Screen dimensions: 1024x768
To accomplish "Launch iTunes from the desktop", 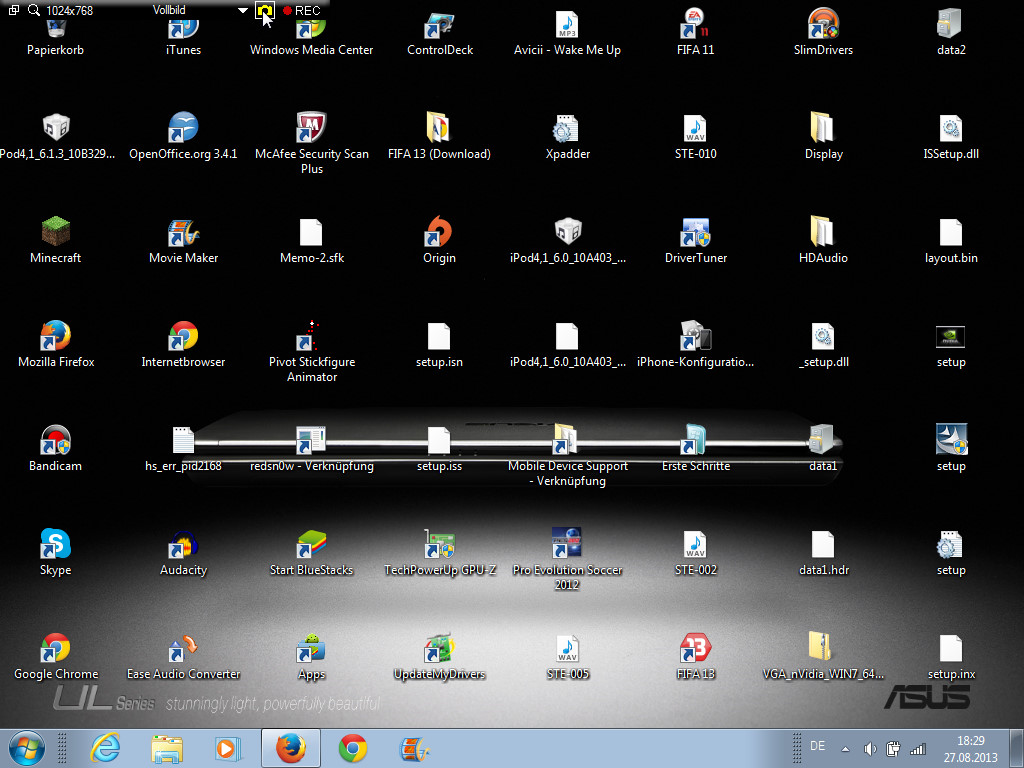I will (184, 38).
